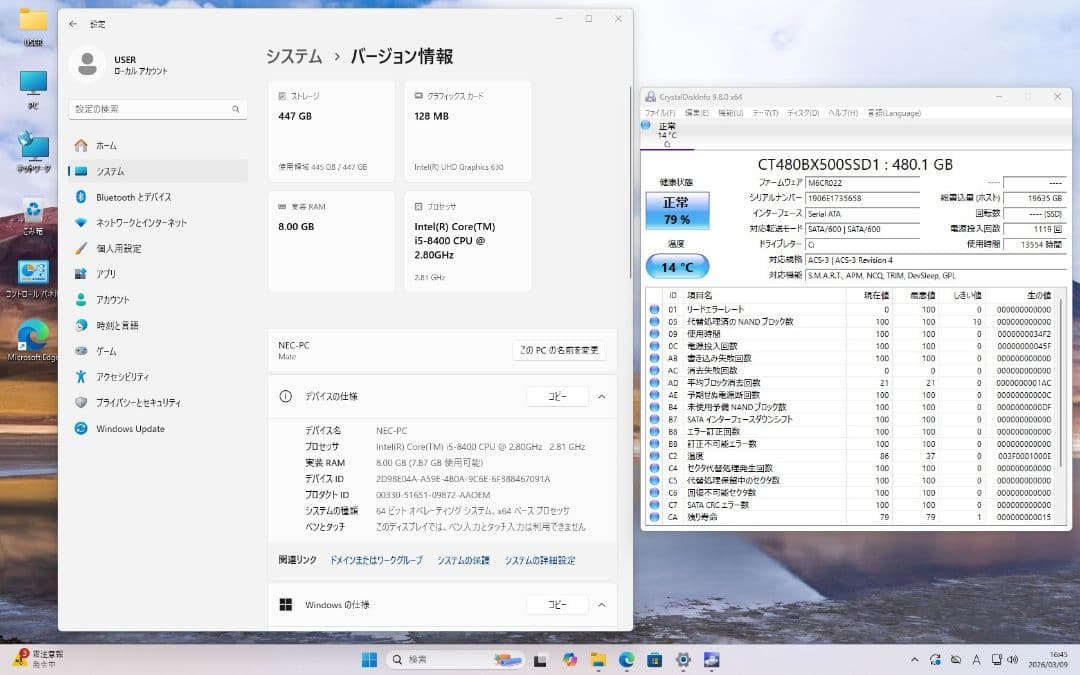The height and width of the screenshot is (675, 1080).
Task: Copy device specs with コピー button
Action: coord(557,397)
